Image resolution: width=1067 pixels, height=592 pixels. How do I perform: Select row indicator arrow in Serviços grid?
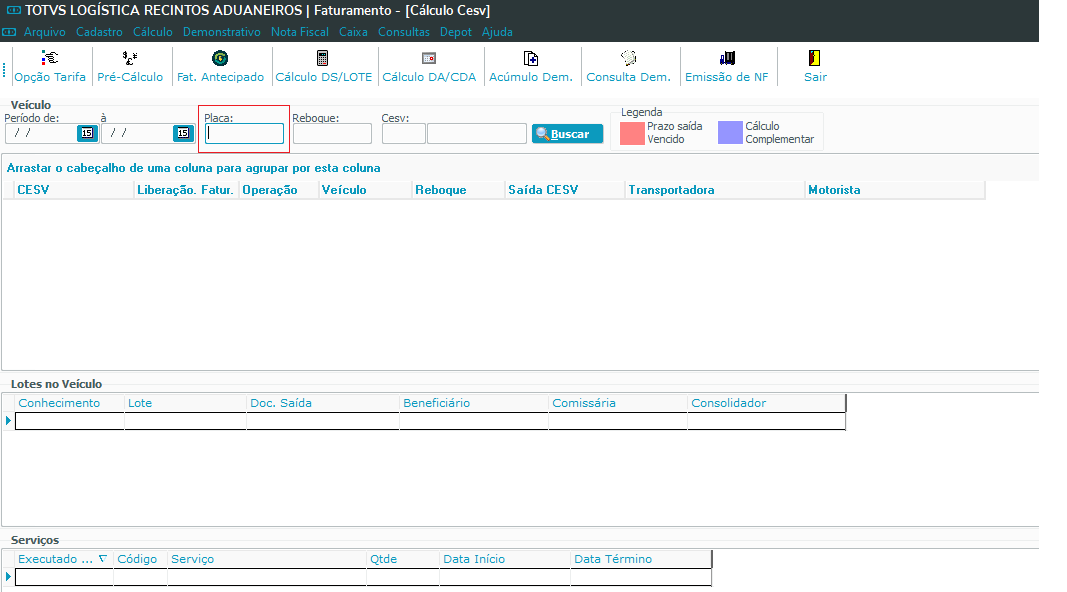(x=8, y=577)
